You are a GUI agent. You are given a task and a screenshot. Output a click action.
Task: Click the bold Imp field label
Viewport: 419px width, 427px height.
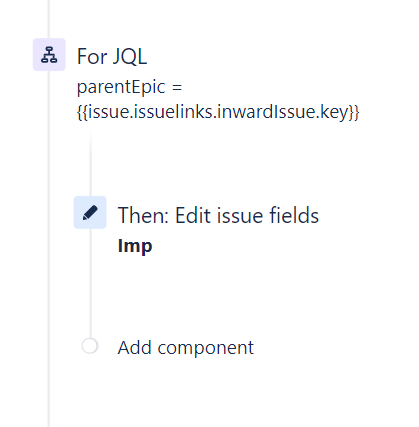(135, 246)
